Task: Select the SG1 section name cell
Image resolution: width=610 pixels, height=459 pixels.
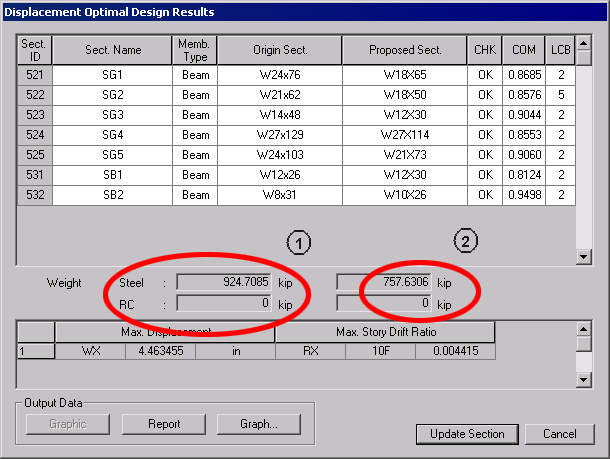Action: pyautogui.click(x=112, y=76)
